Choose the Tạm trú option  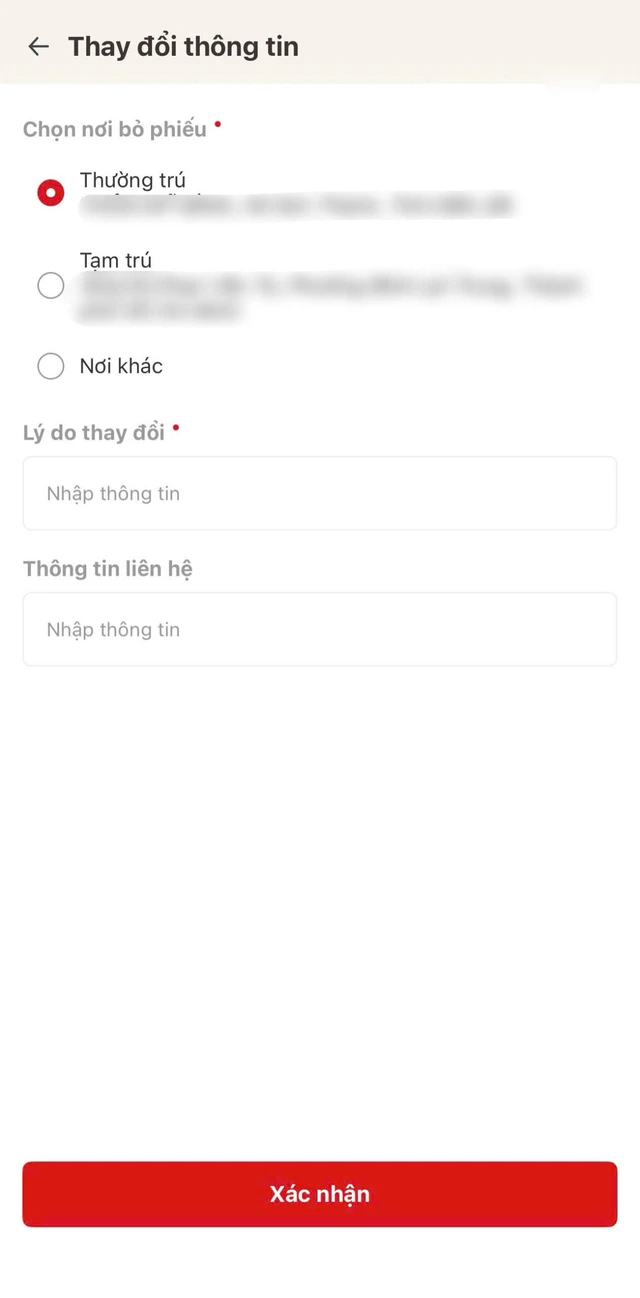click(50, 285)
